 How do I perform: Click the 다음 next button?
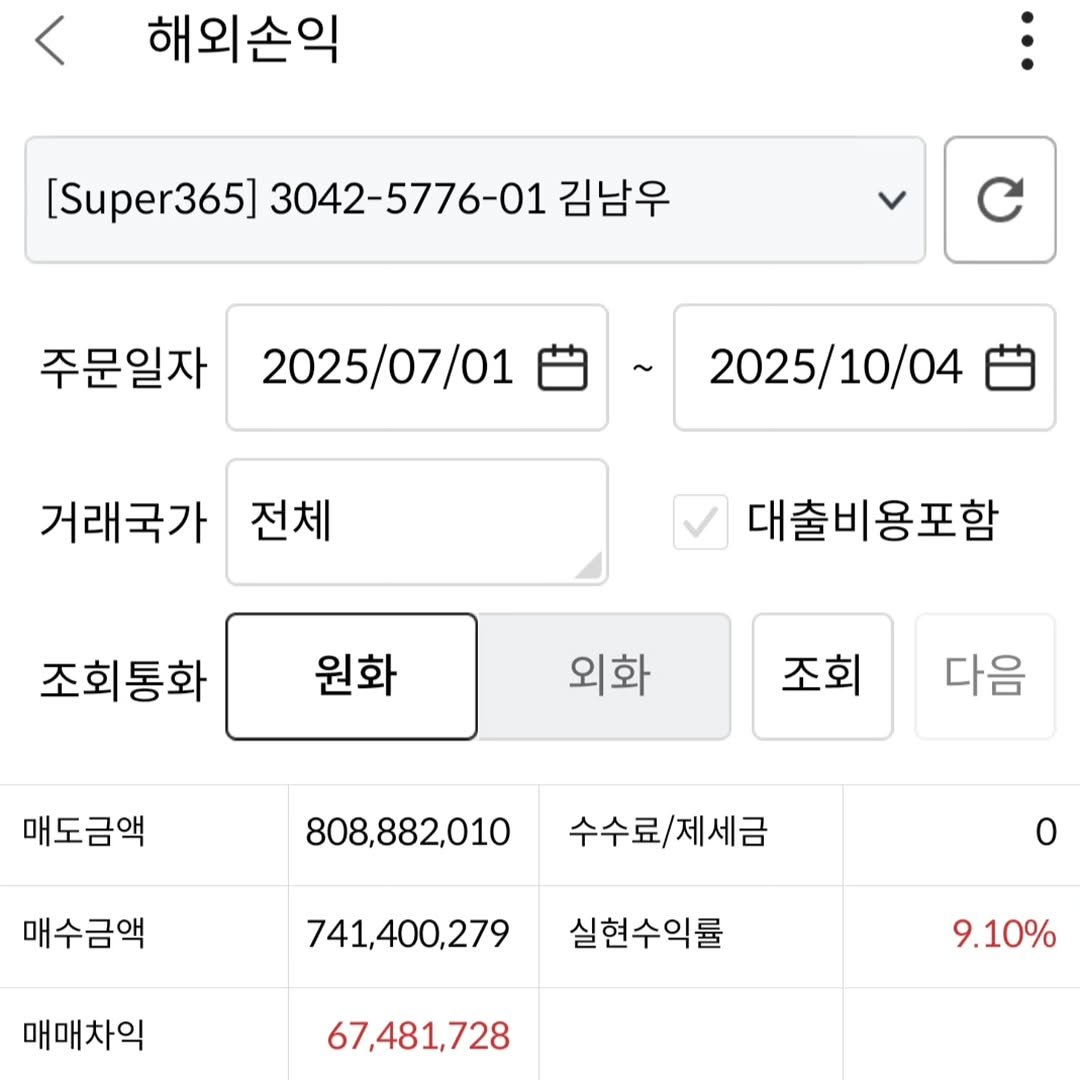pos(985,675)
